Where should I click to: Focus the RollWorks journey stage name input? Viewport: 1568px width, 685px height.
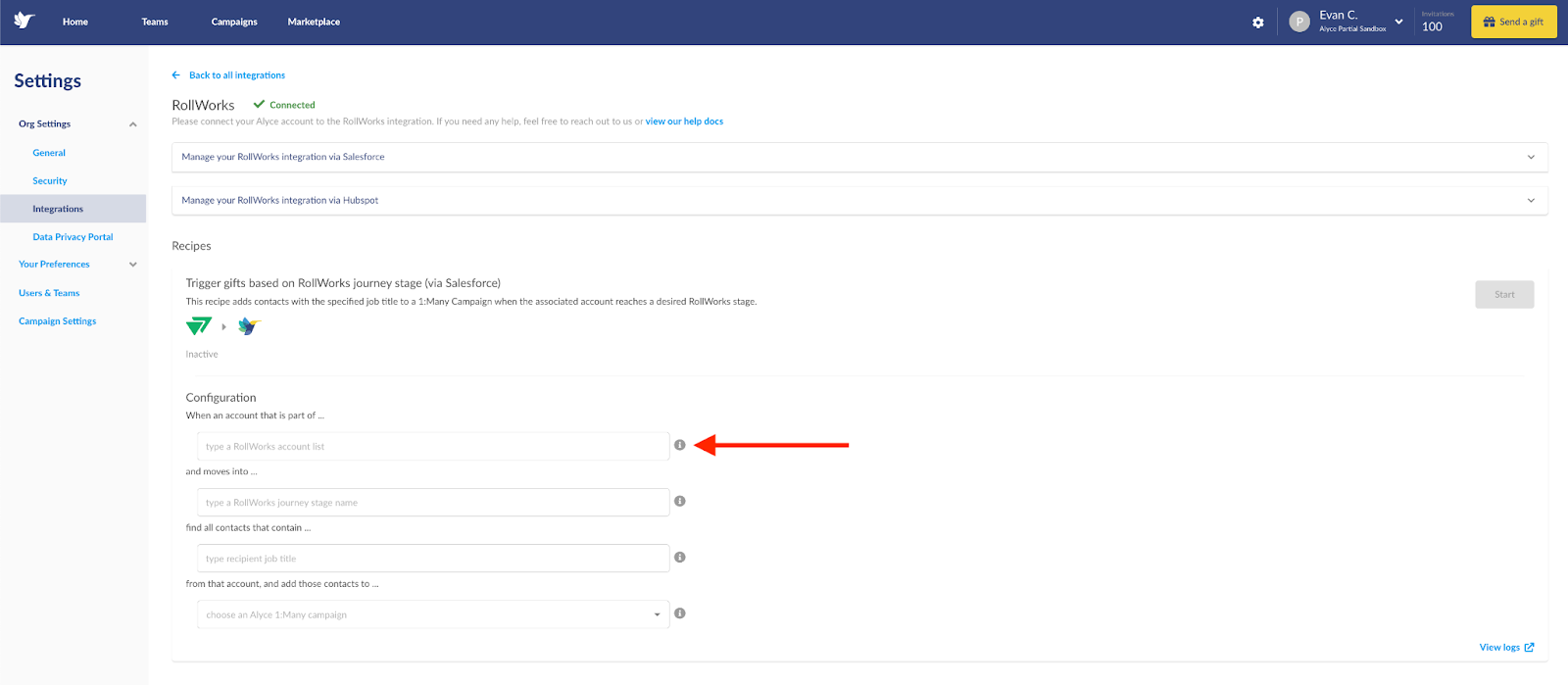433,503
